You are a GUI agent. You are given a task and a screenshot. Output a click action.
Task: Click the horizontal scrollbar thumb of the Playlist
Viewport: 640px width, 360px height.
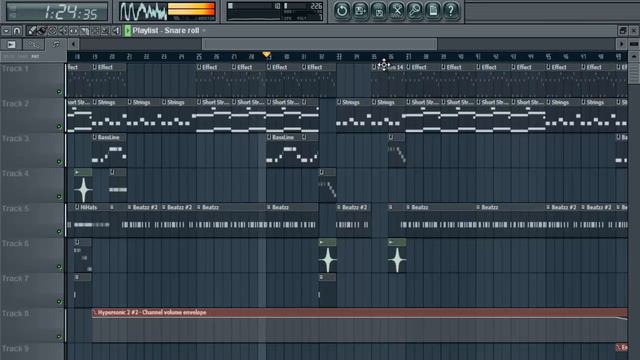click(319, 44)
